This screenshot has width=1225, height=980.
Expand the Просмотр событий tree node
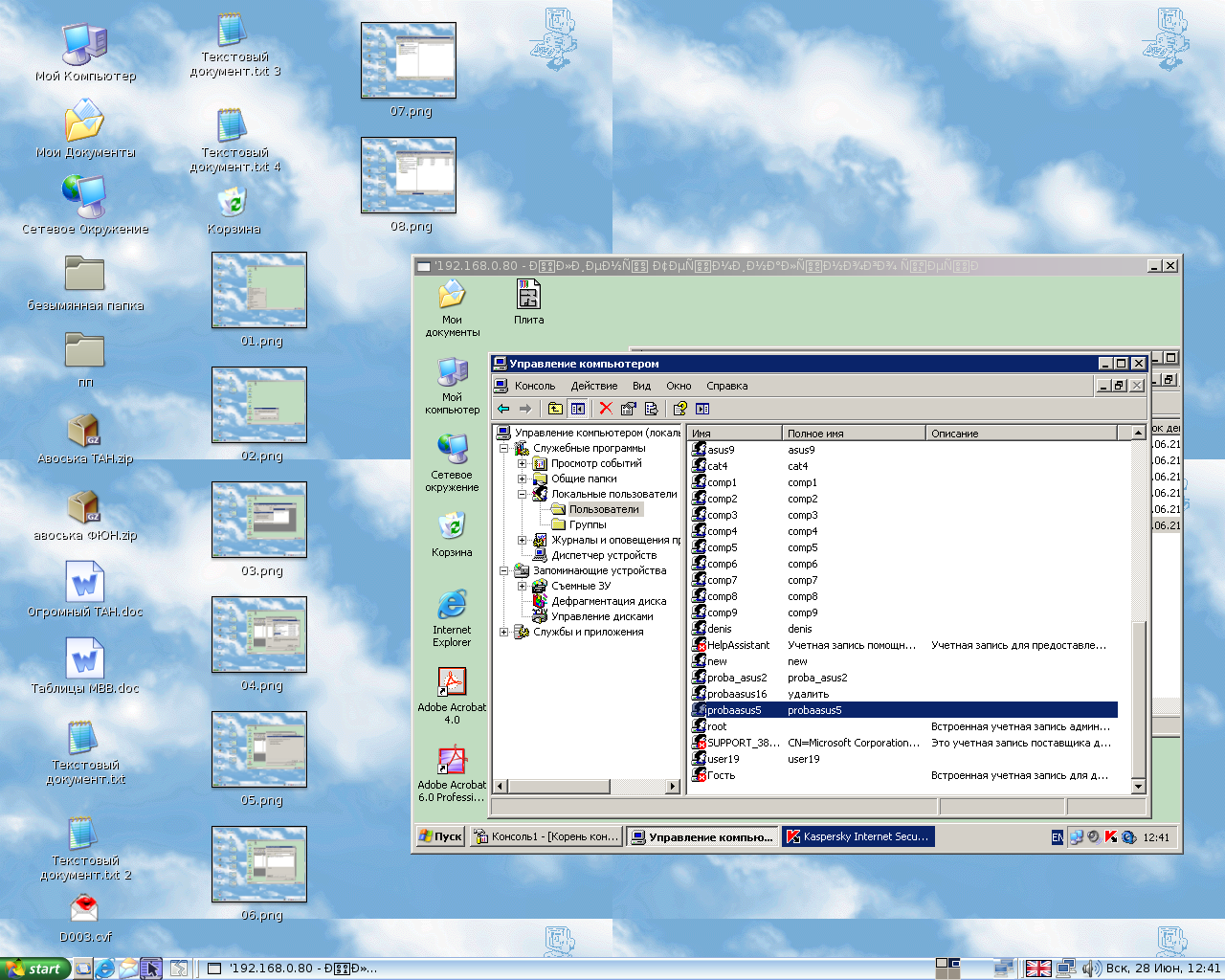(x=523, y=463)
